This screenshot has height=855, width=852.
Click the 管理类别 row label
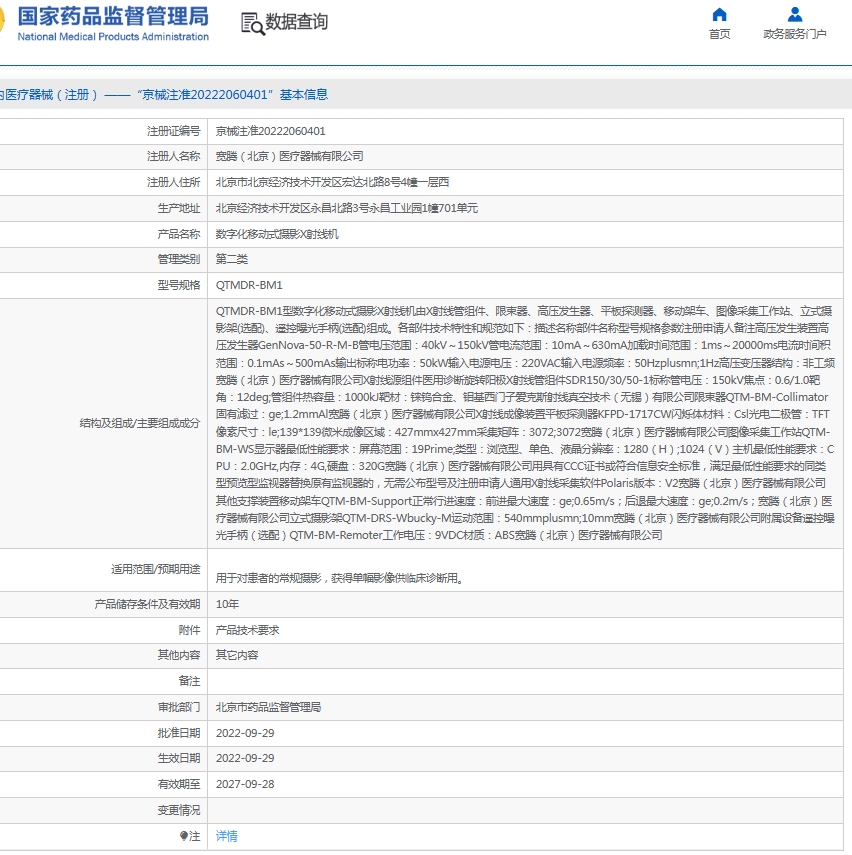point(179,259)
